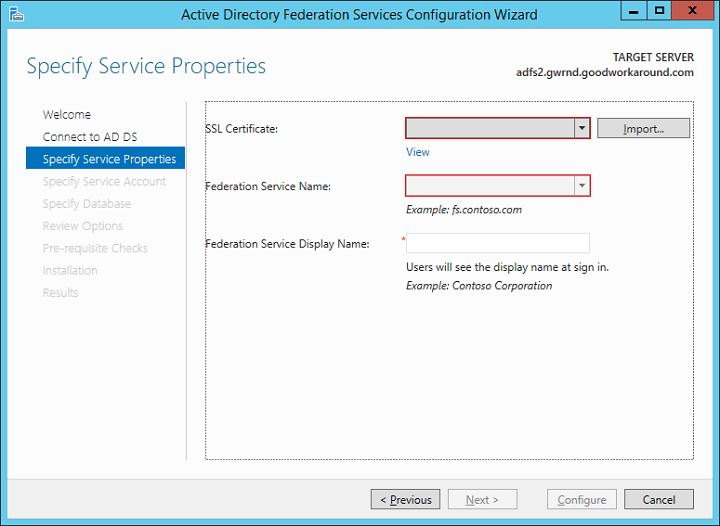720x526 pixels.
Task: Click the wizard icon in the title bar
Action: [15, 13]
